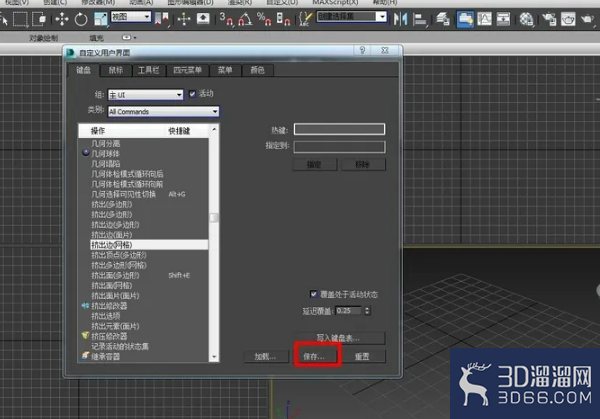Click the 指定 button
600x419 pixels.
(x=315, y=165)
